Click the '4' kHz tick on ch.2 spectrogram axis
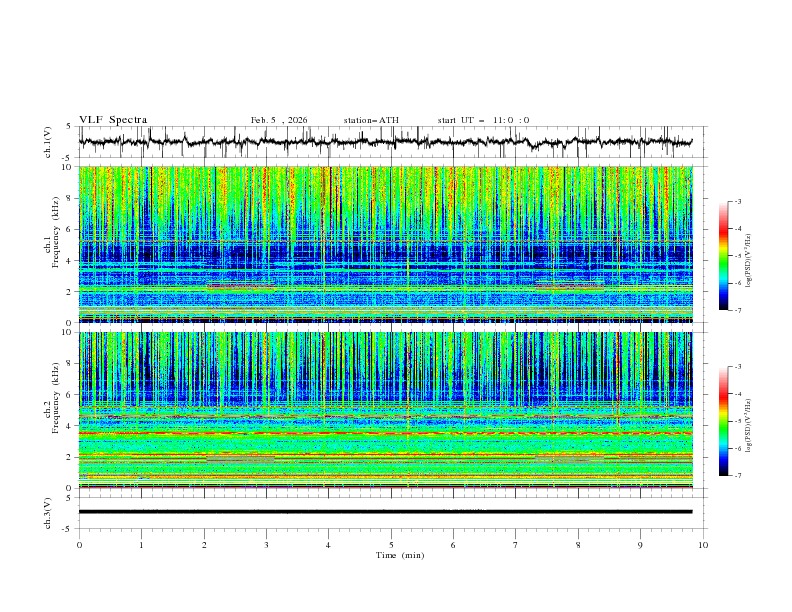Viewport: 792px width, 612px height. click(x=69, y=426)
